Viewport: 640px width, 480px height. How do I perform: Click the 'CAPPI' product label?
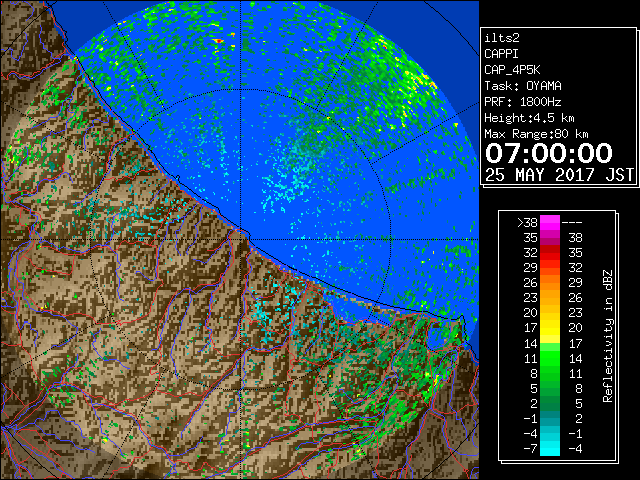tap(501, 54)
